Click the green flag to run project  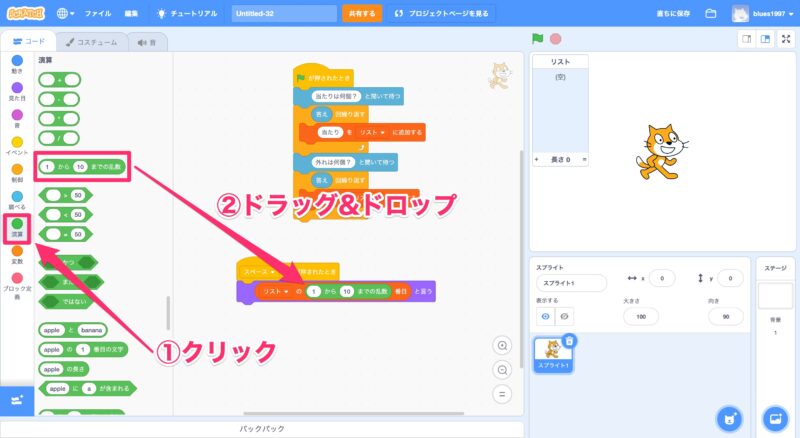(x=537, y=39)
